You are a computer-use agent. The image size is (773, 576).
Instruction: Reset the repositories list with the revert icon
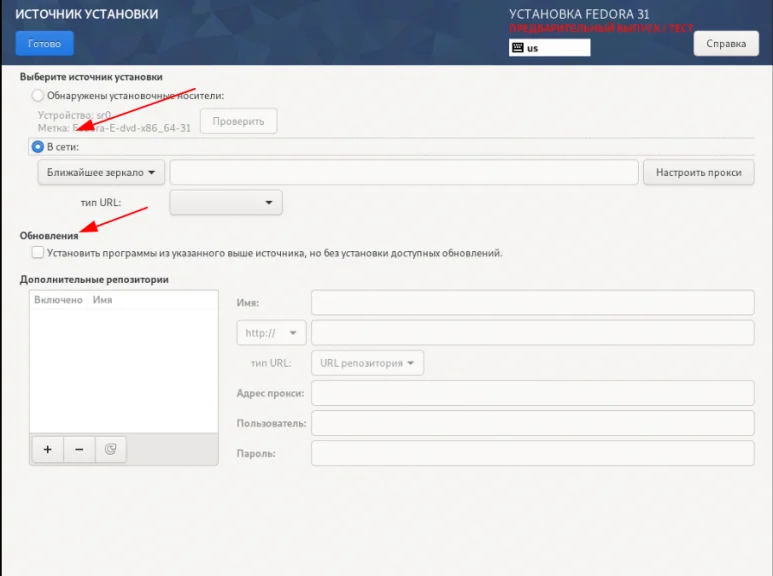[x=110, y=449]
